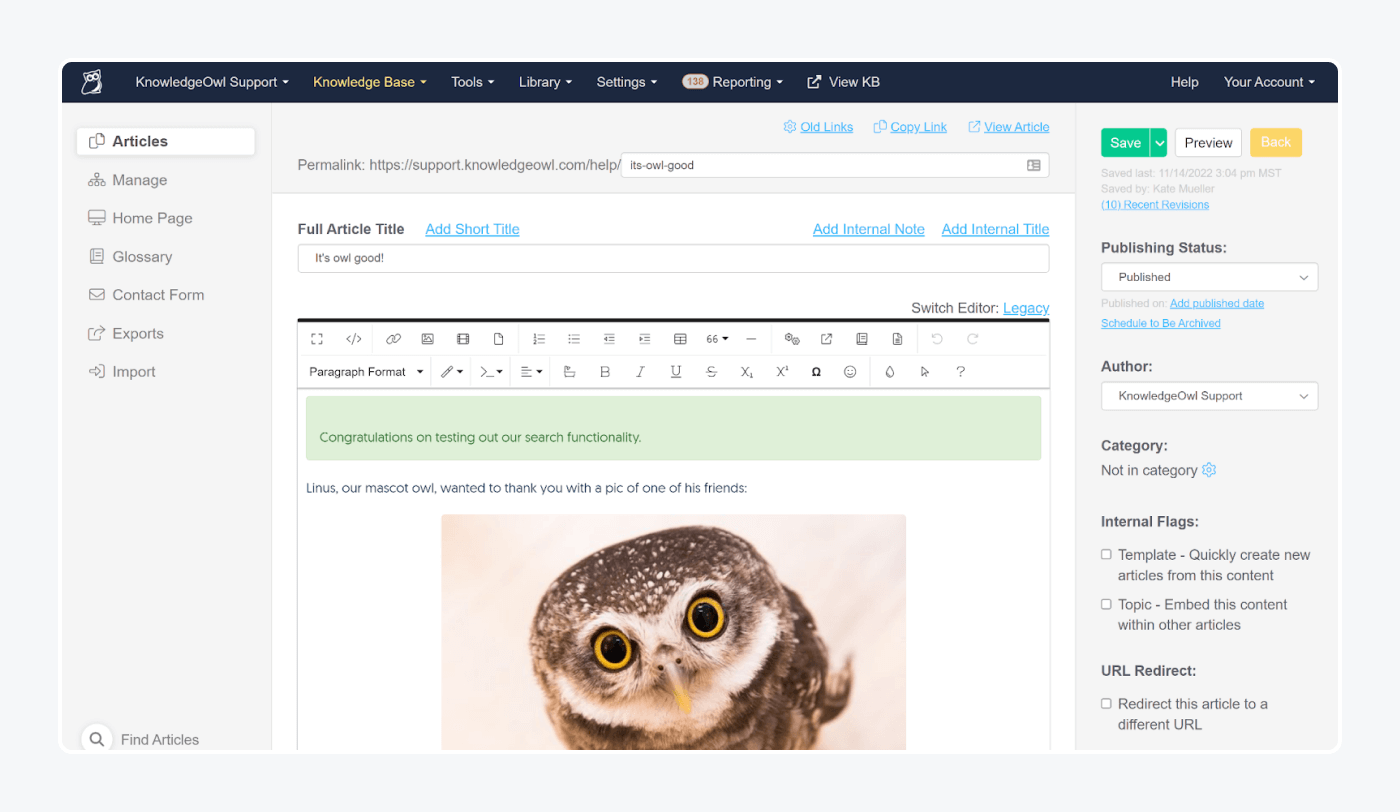Click the external-link arrow editor toolbar icon
The image size is (1400, 812).
coord(826,339)
